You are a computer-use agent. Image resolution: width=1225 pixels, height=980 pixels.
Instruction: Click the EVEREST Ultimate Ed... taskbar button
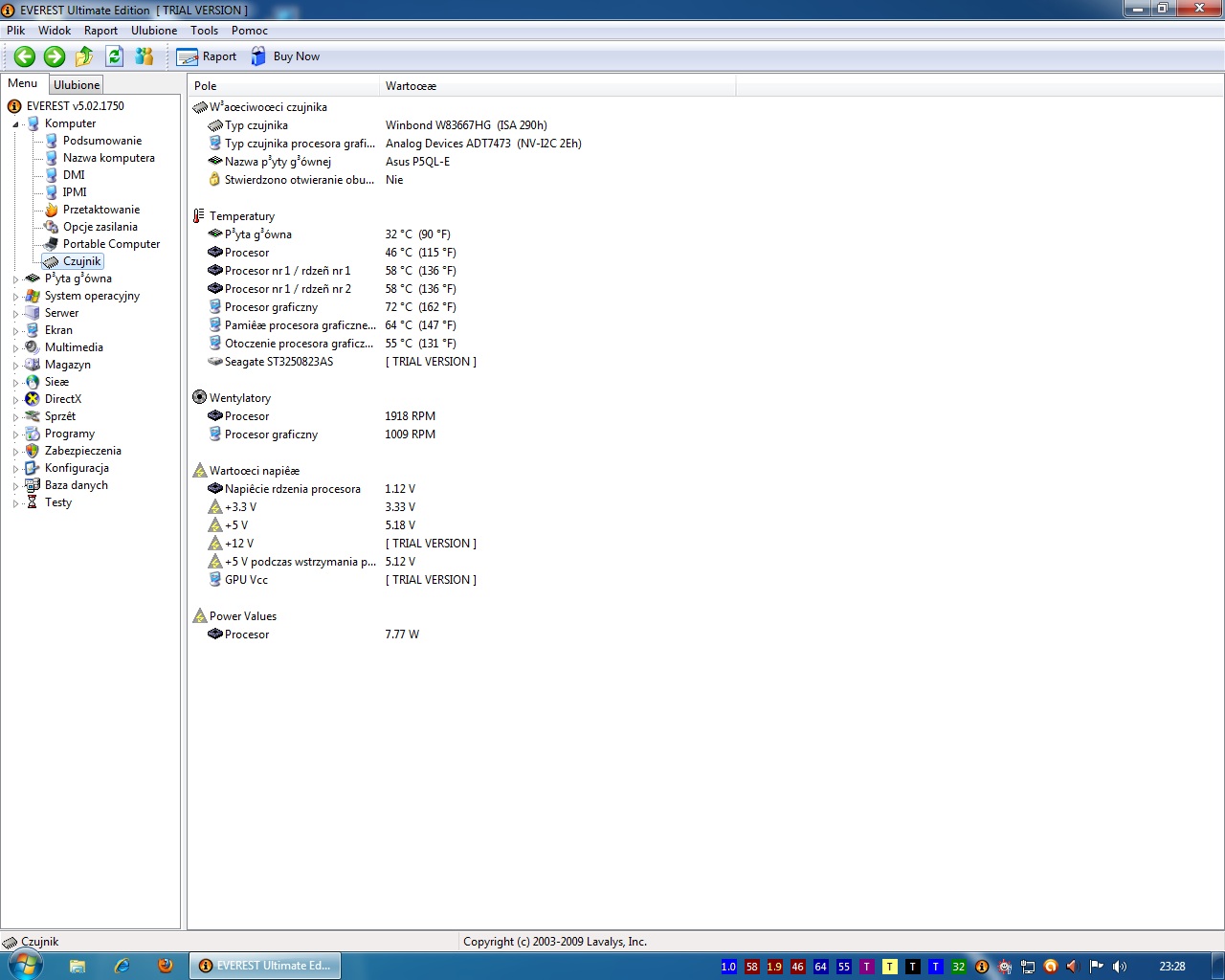(265, 966)
